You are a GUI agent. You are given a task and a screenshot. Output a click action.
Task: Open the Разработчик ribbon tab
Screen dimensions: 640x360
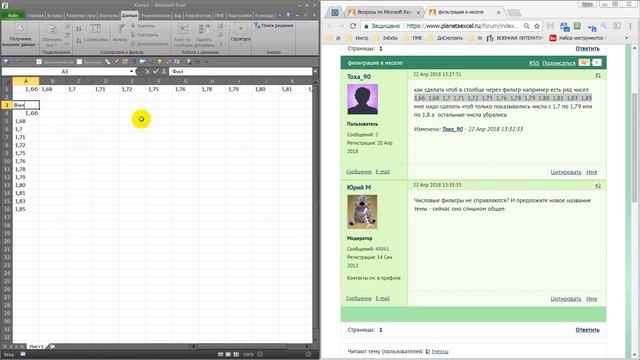(x=198, y=16)
